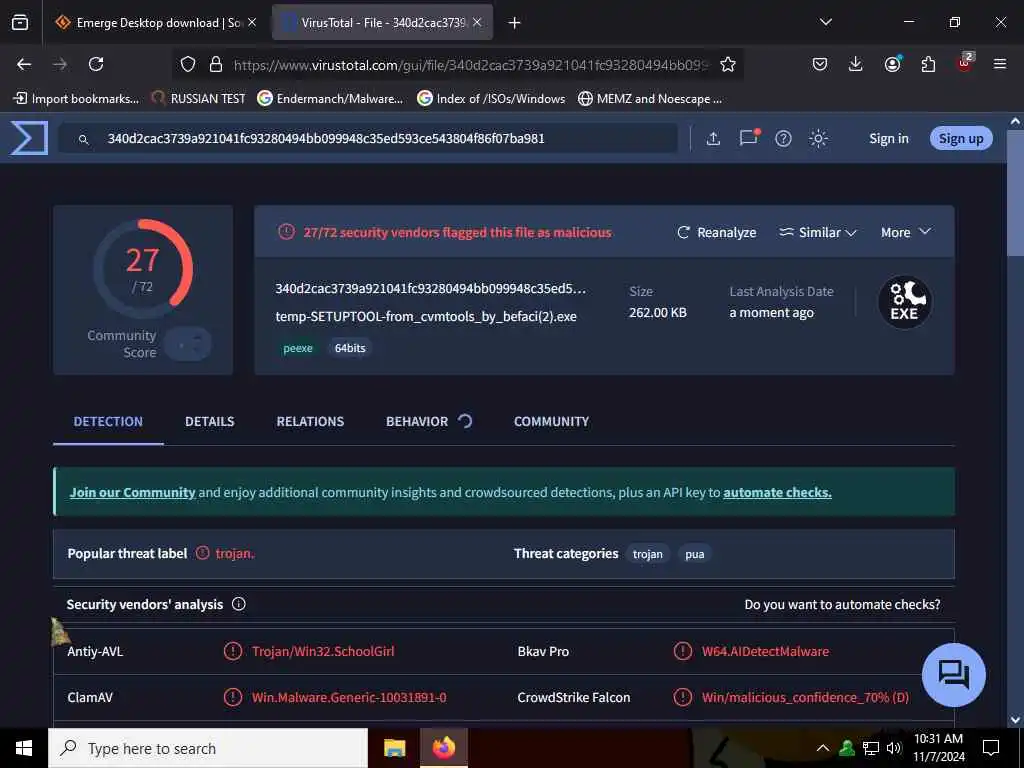The width and height of the screenshot is (1024, 768).
Task: Open File Explorer from the taskbar
Action: pos(394,748)
